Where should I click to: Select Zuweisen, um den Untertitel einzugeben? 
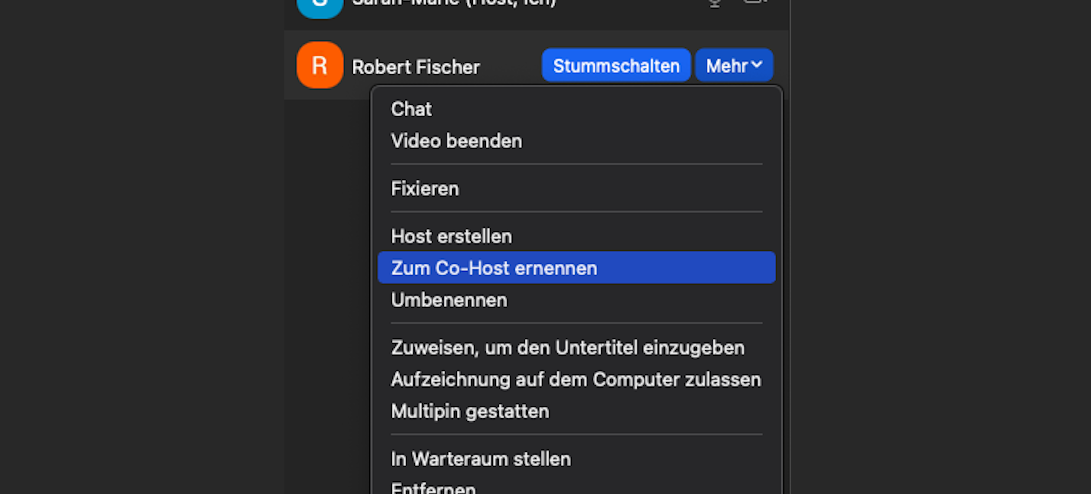pos(567,348)
